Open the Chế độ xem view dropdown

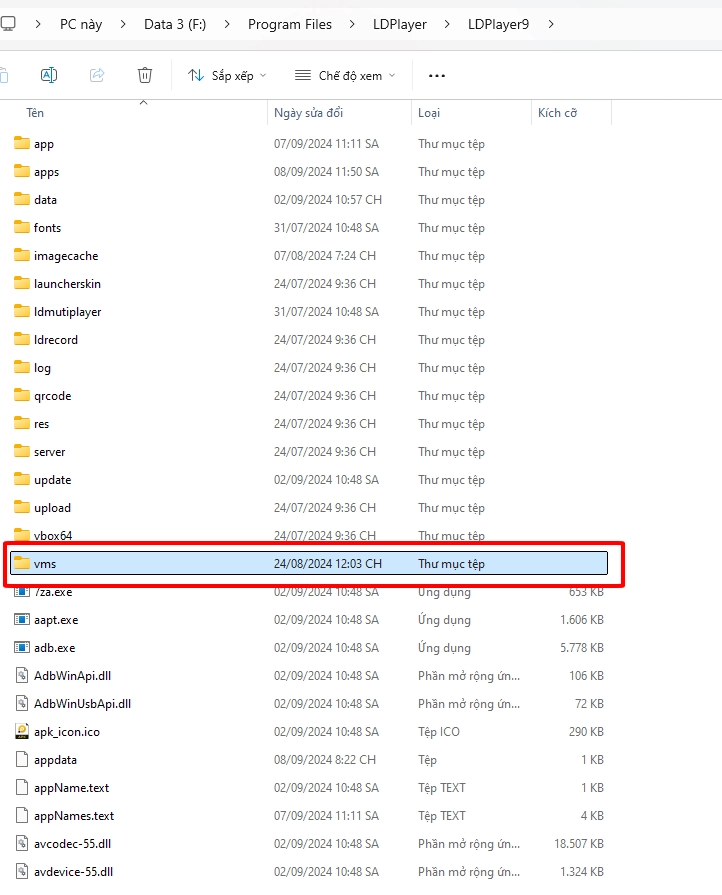coord(345,75)
